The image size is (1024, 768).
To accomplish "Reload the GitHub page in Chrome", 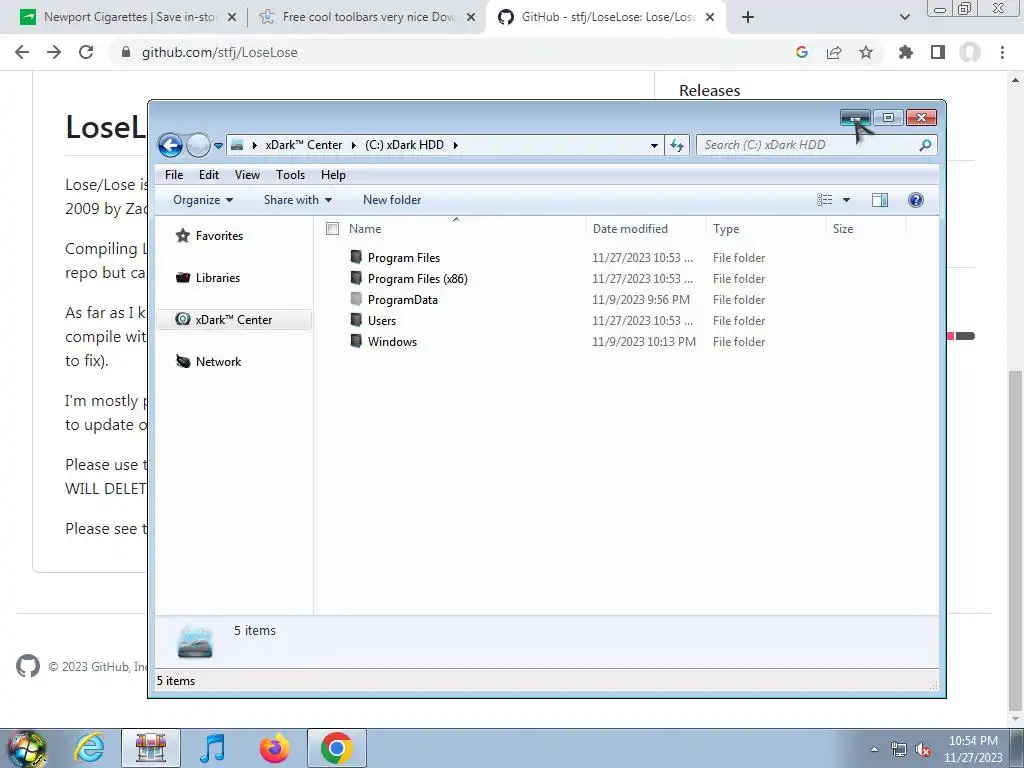I will 86,52.
